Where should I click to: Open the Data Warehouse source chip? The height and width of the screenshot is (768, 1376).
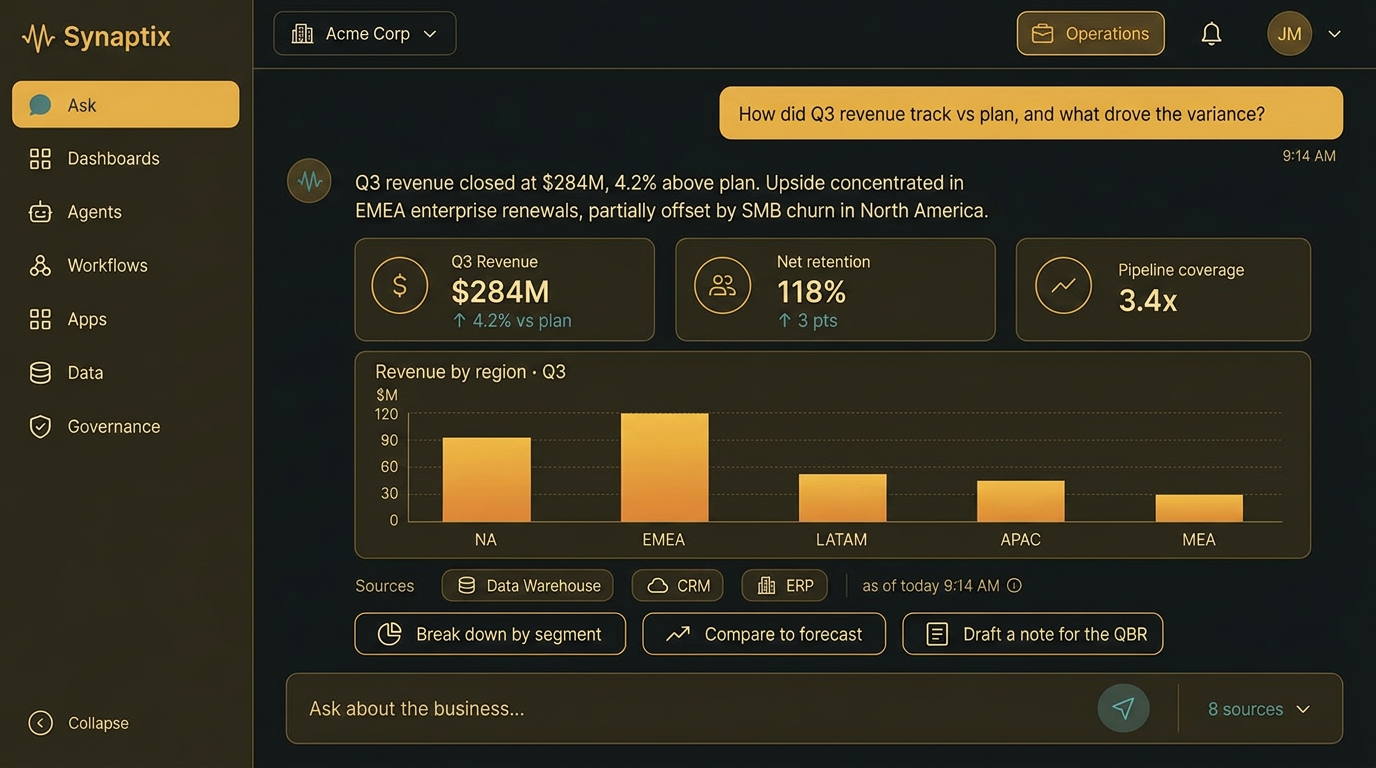(527, 585)
